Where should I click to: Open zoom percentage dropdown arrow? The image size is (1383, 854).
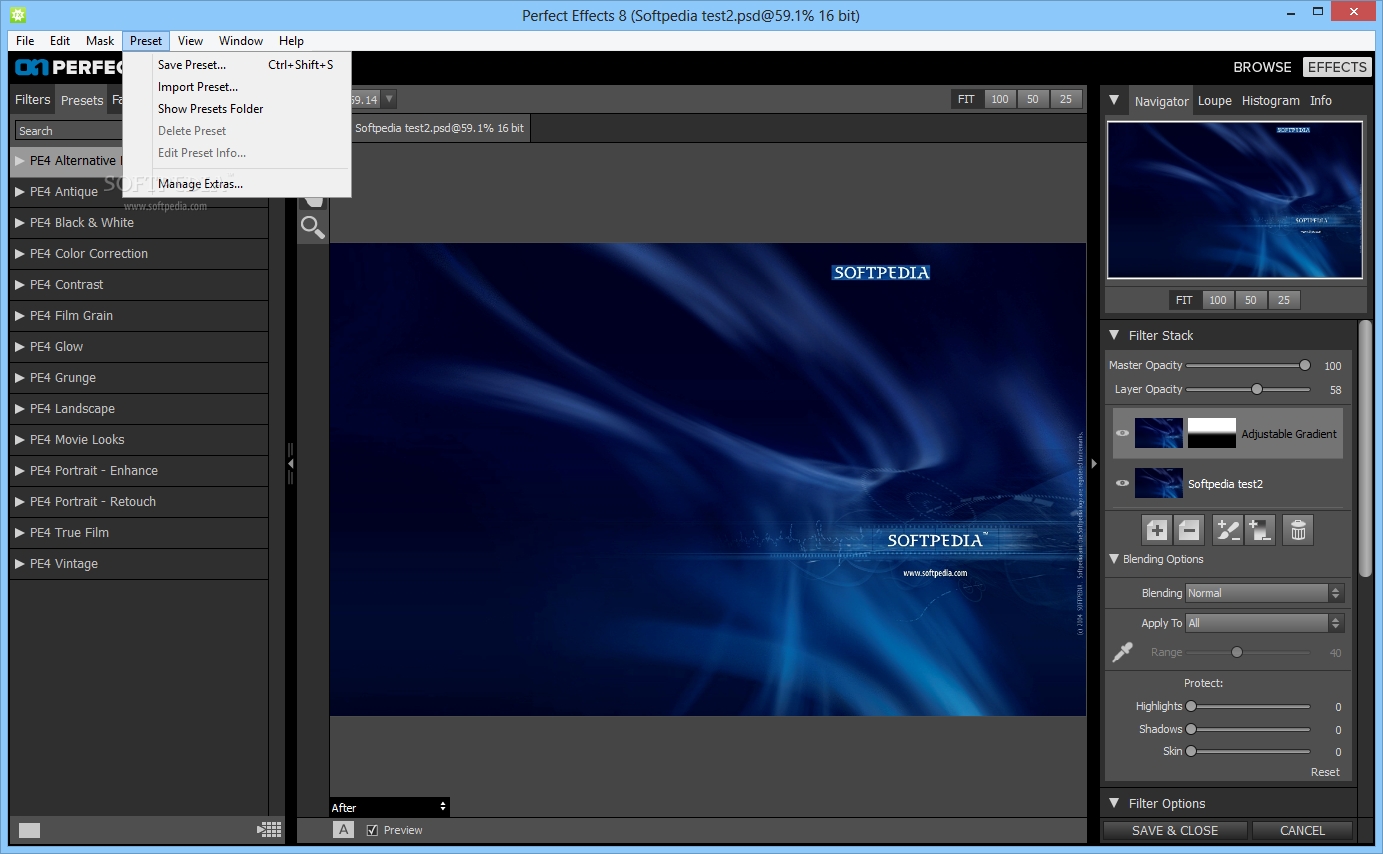(389, 99)
